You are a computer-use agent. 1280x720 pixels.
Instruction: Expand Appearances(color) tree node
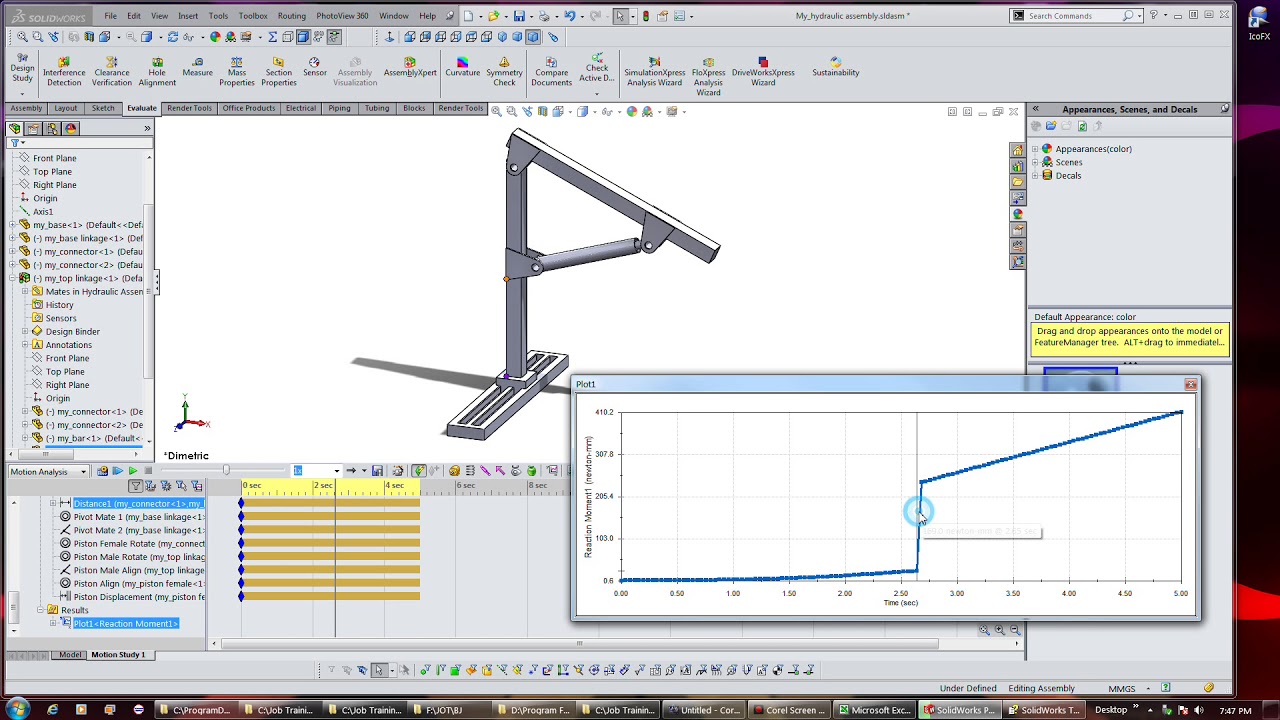pyautogui.click(x=1036, y=149)
